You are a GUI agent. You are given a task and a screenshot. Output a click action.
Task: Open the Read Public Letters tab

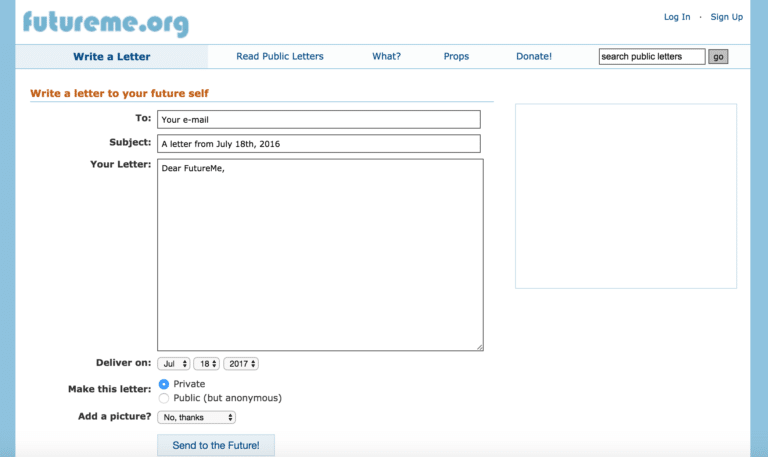click(x=280, y=57)
